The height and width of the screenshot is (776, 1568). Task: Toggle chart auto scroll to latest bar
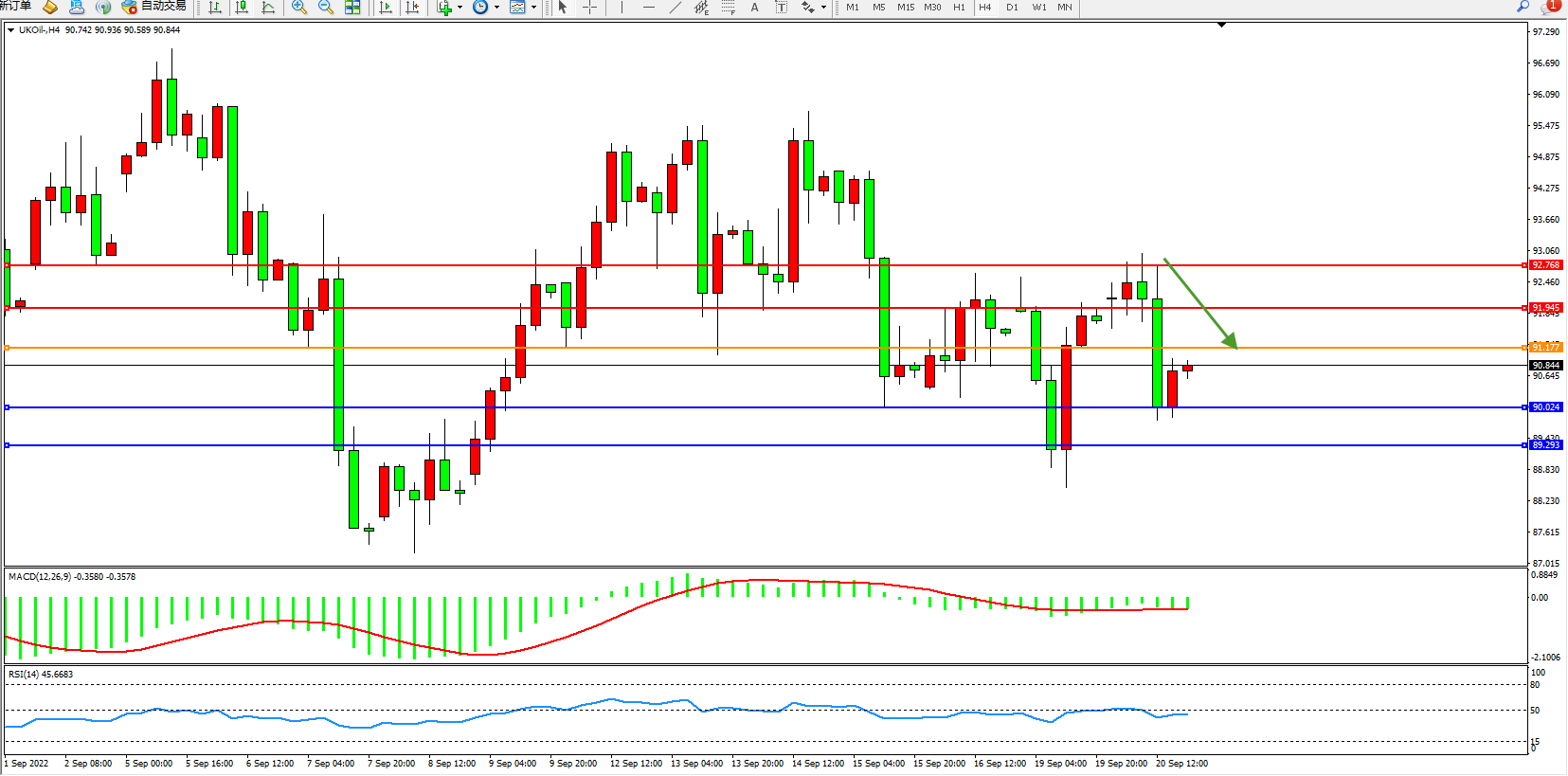click(385, 8)
